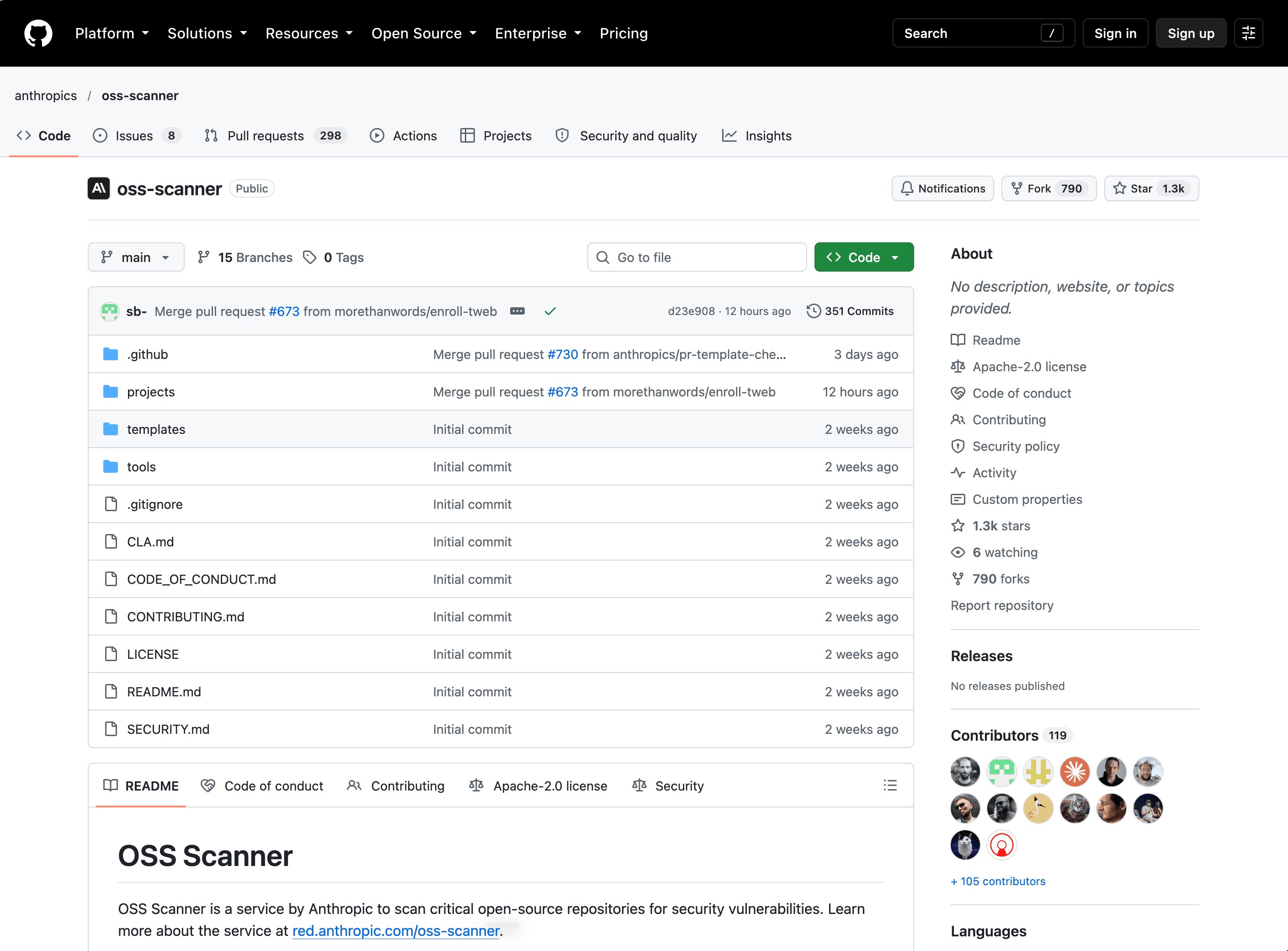This screenshot has height=951, width=1288.
Task: Open the 351 Commits history
Action: [850, 311]
